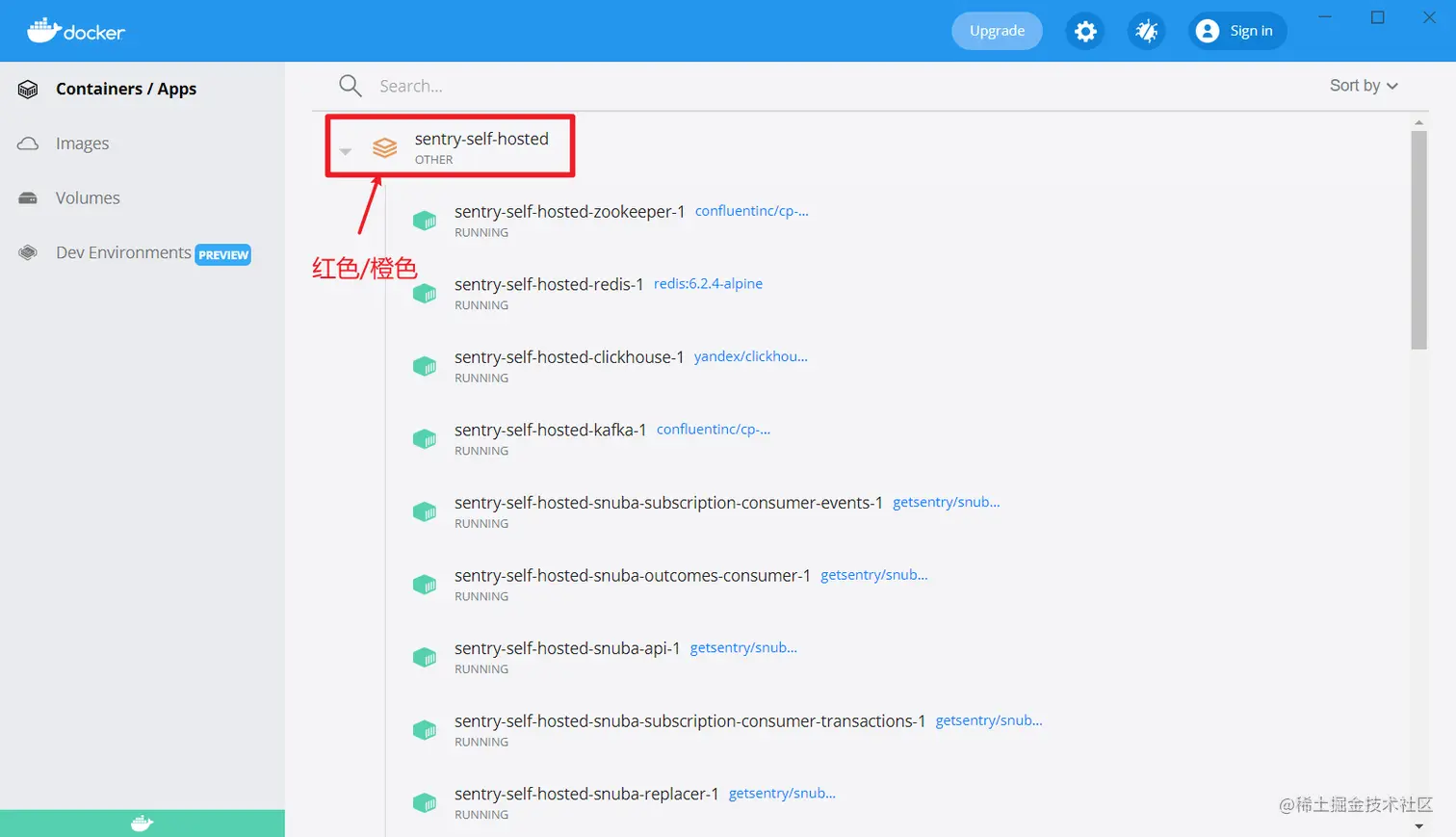Viewport: 1456px width, 837px height.
Task: Click the Dev Environments sidebar icon
Action: 28,252
